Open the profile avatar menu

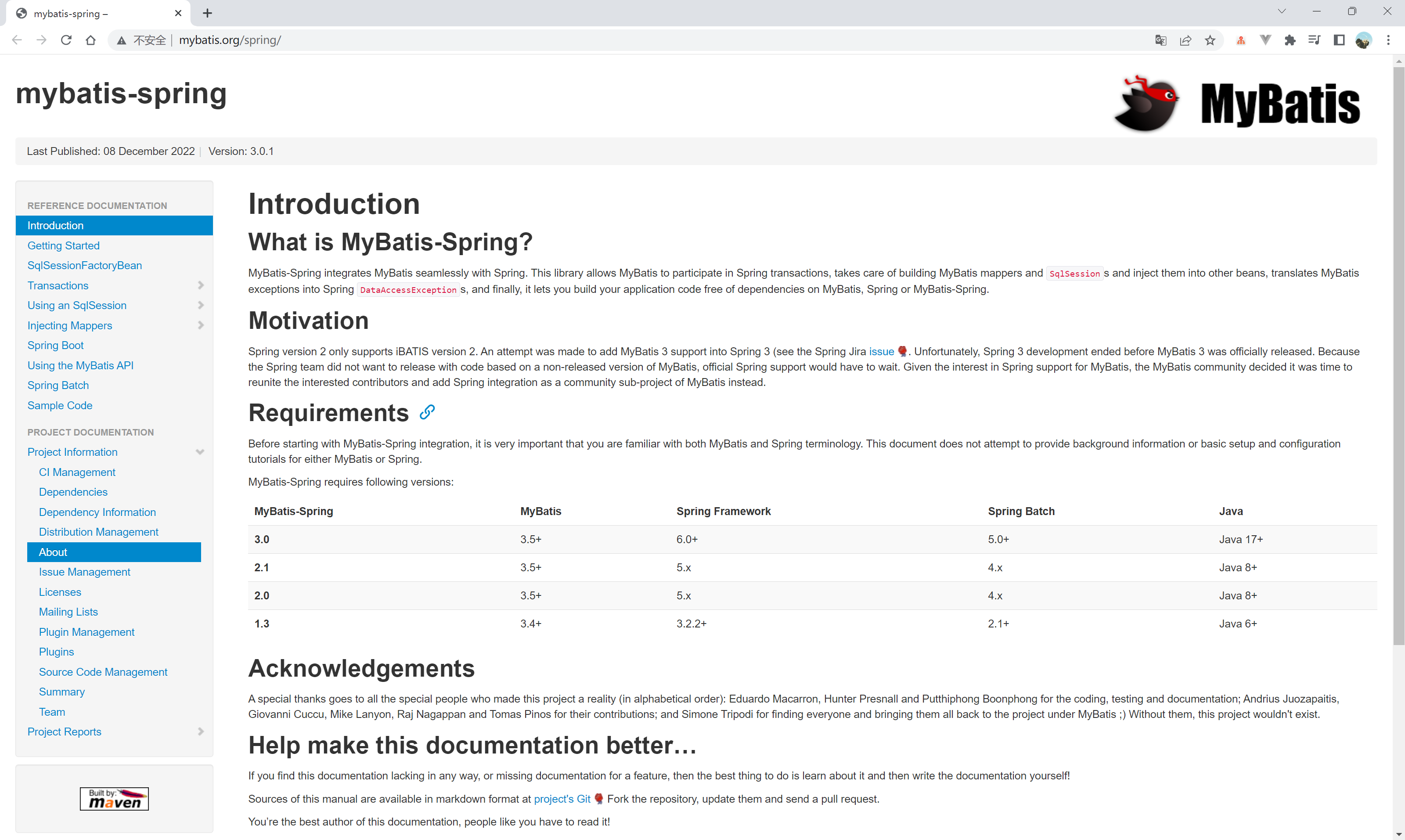[x=1363, y=40]
